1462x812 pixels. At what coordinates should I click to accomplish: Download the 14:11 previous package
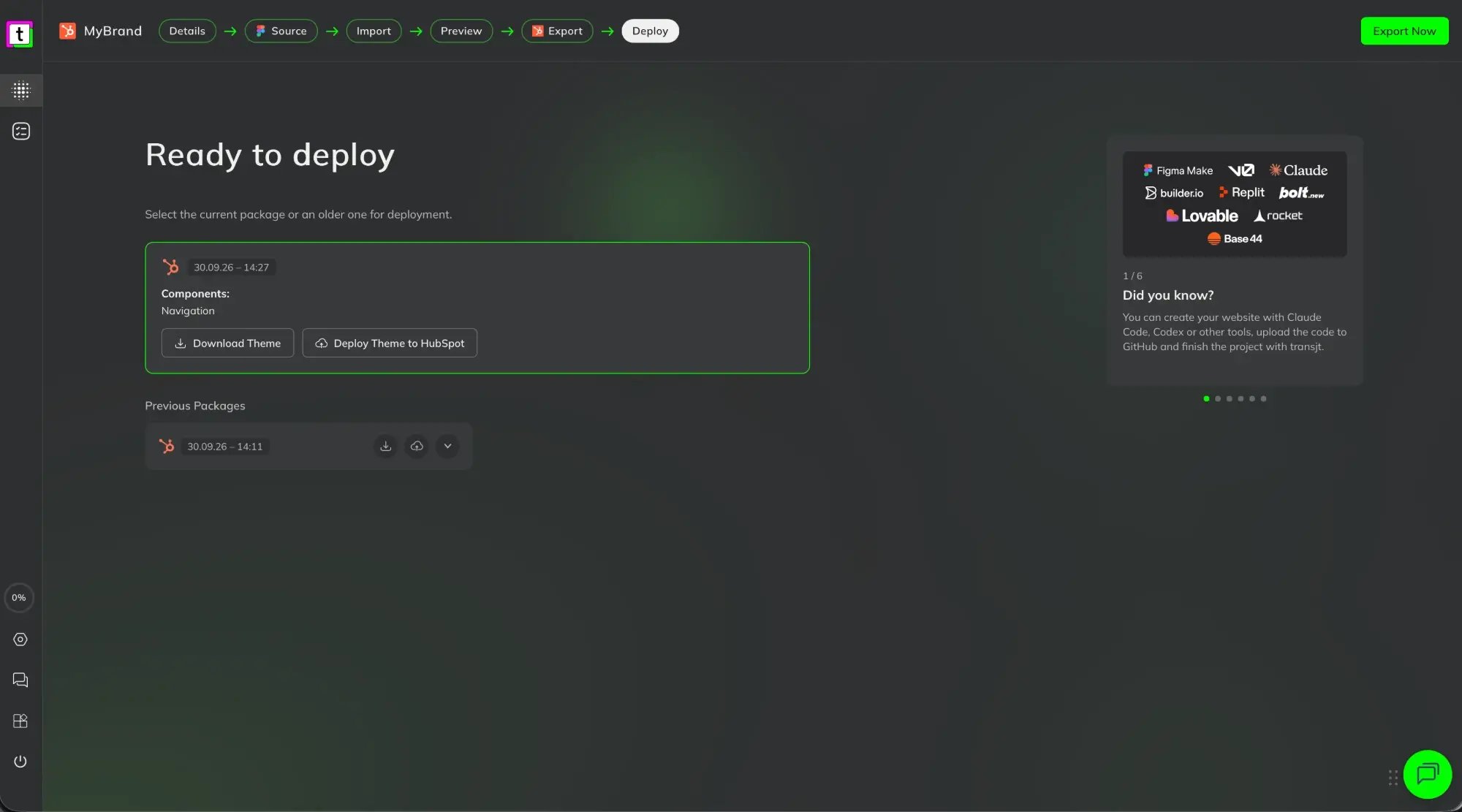pos(385,446)
